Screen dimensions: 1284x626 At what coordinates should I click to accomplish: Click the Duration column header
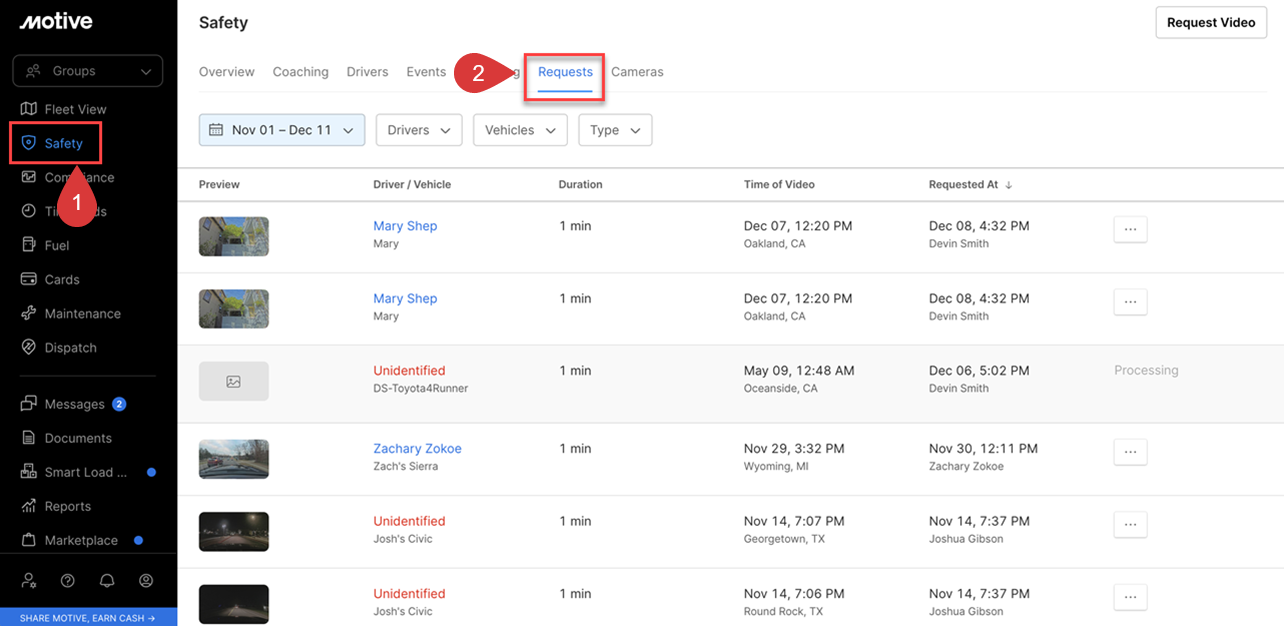tap(580, 185)
